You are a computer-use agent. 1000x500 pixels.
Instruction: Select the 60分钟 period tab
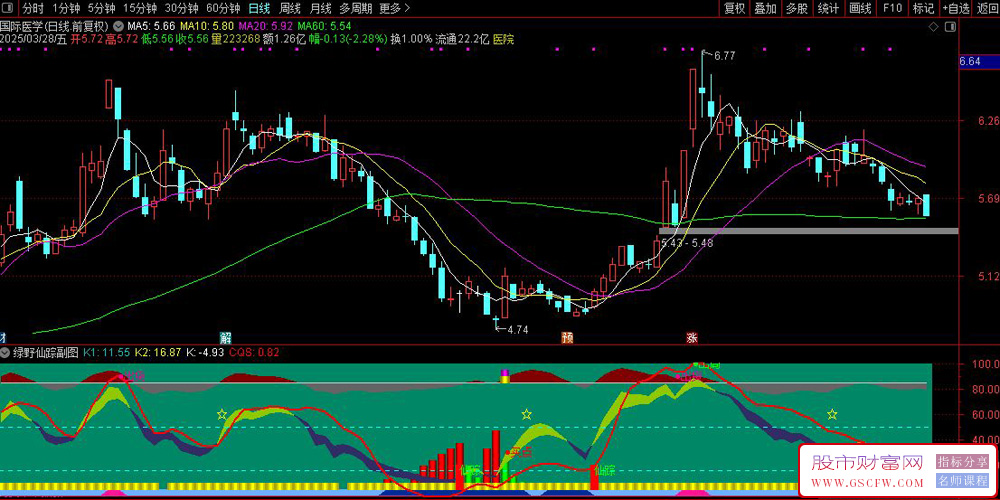pos(223,8)
